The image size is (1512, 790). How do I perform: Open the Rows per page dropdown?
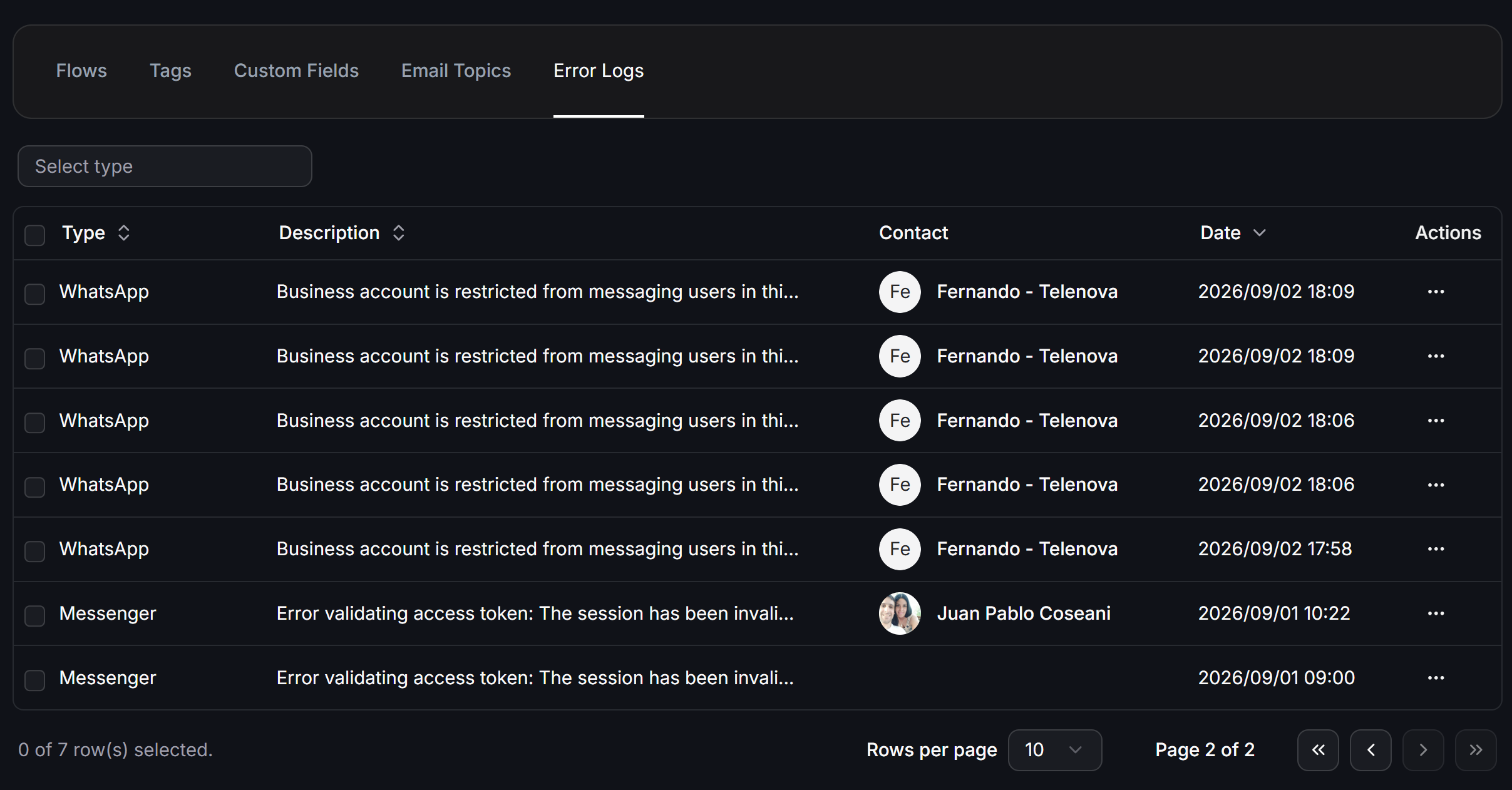pos(1055,750)
